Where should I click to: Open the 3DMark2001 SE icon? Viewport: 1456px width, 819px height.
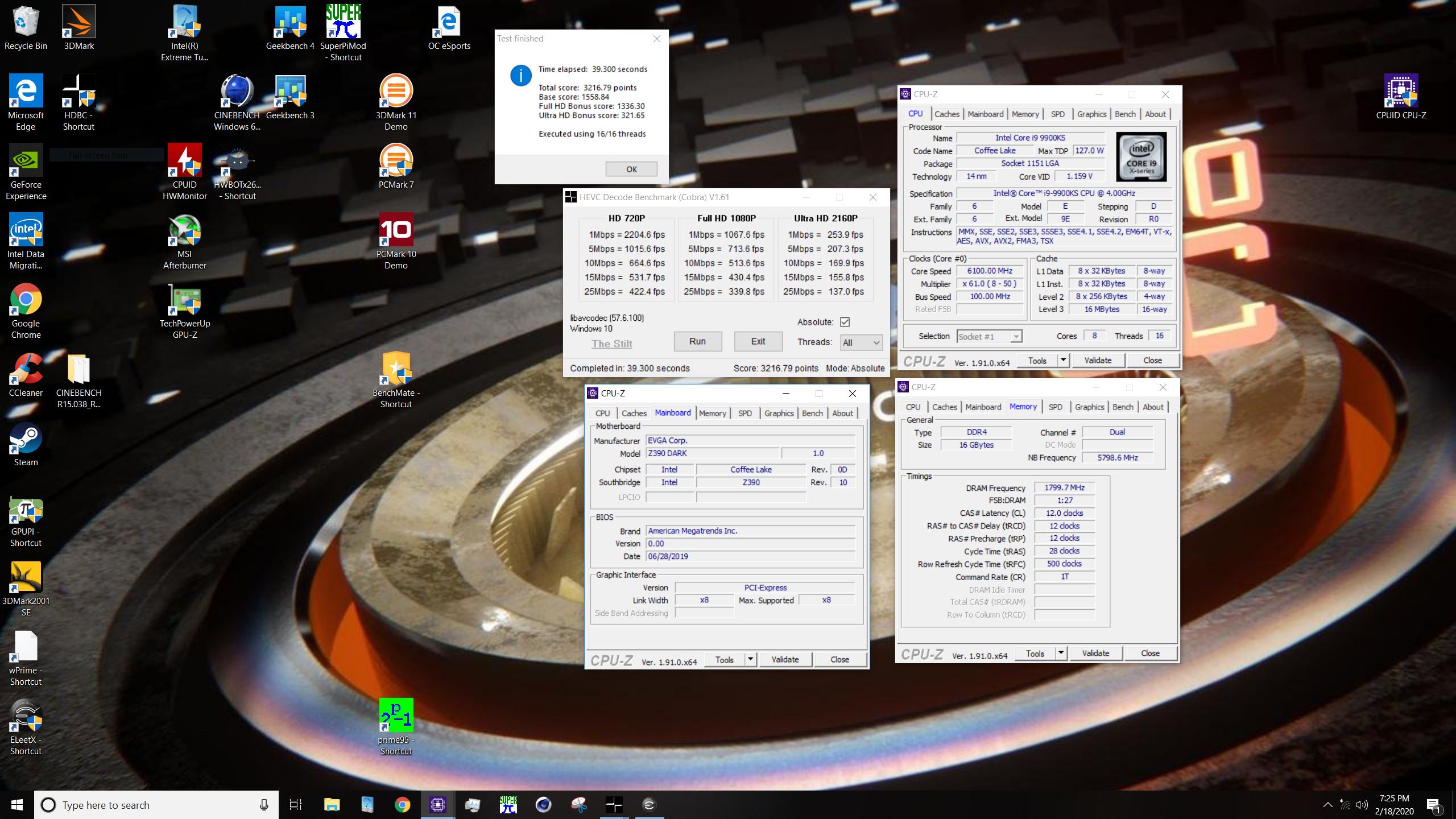point(26,588)
